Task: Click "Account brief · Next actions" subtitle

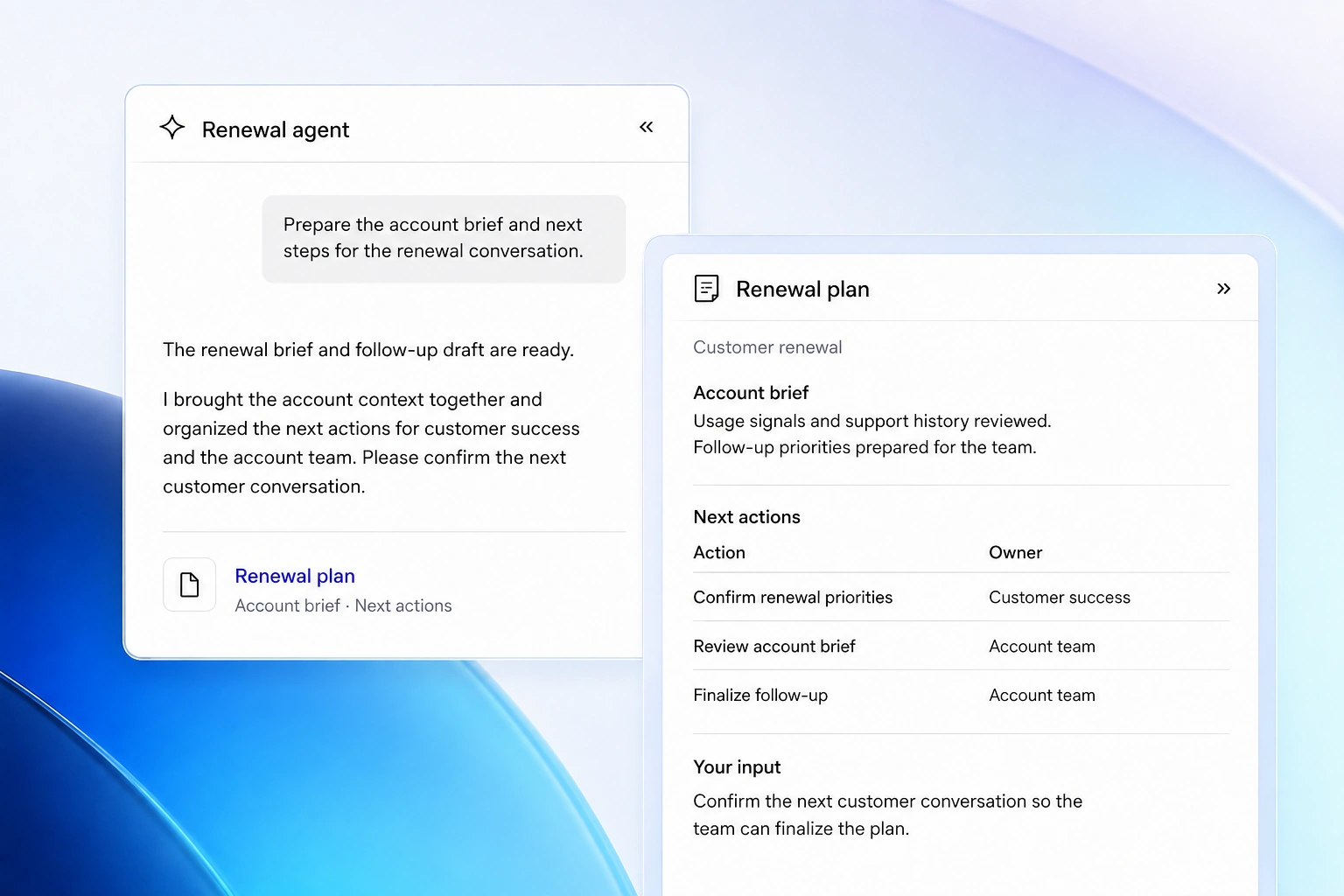Action: pyautogui.click(x=343, y=605)
